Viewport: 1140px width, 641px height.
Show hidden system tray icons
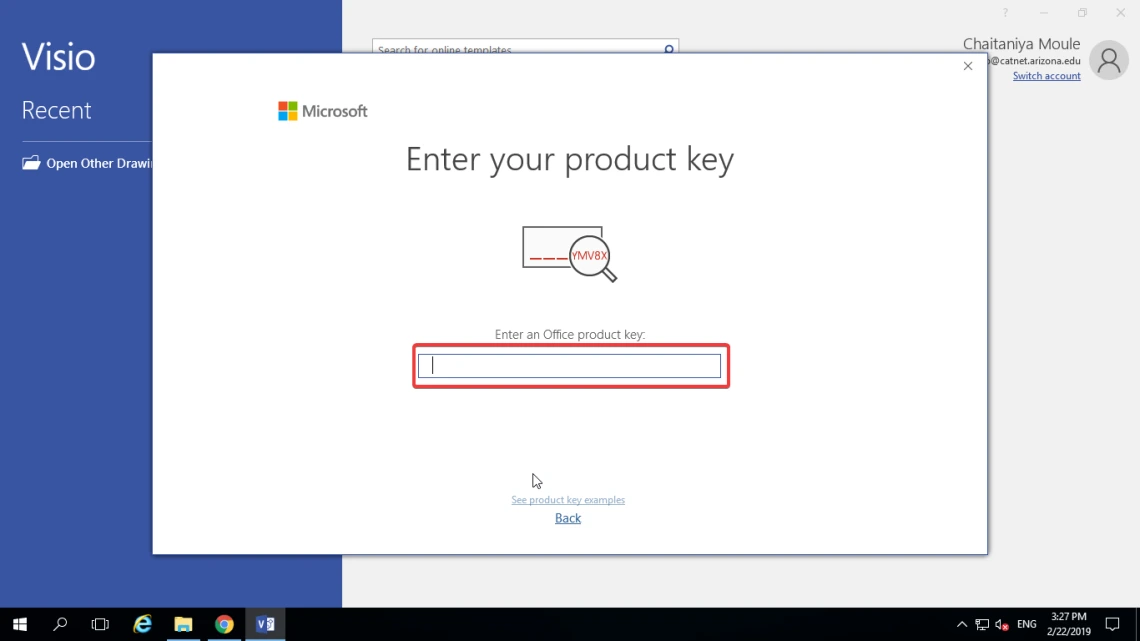[962, 624]
